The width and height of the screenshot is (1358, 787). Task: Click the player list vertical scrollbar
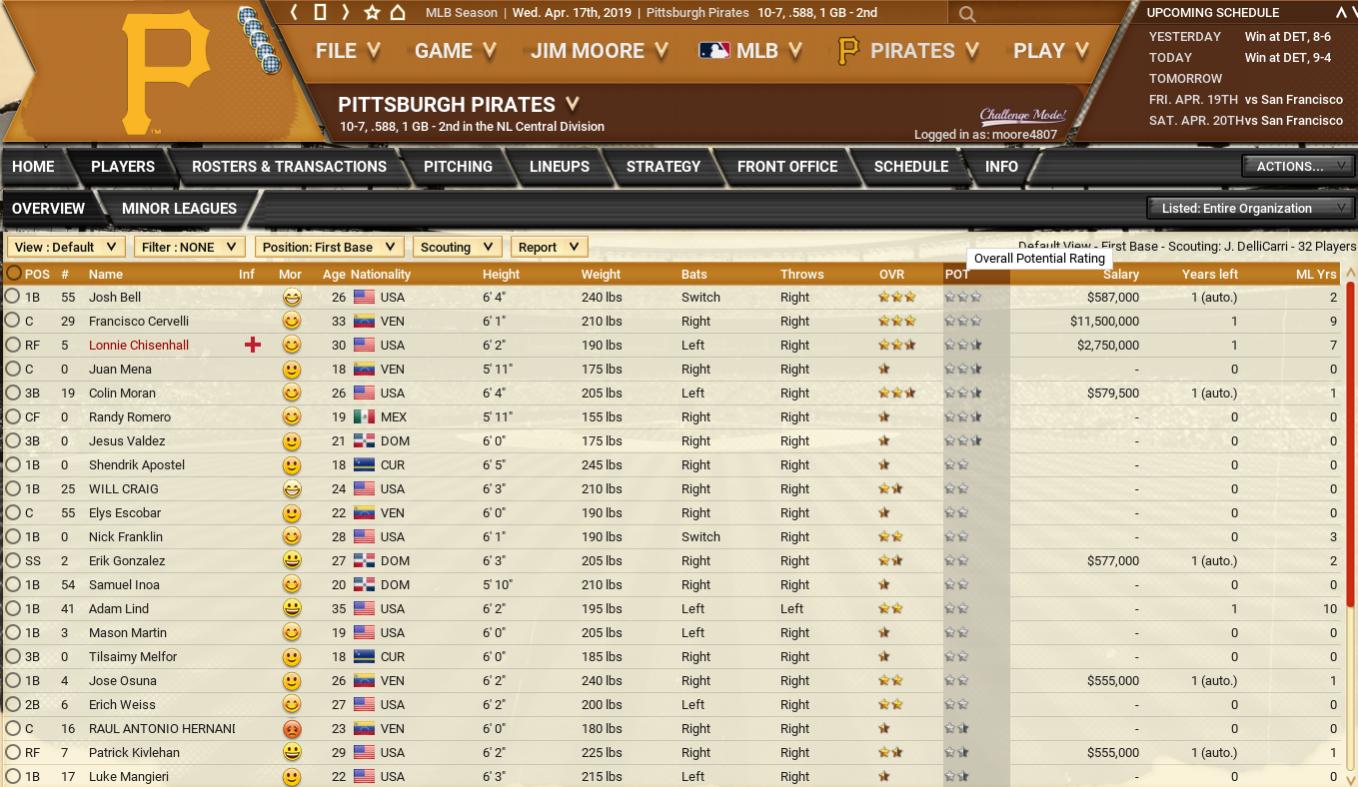(1350, 500)
